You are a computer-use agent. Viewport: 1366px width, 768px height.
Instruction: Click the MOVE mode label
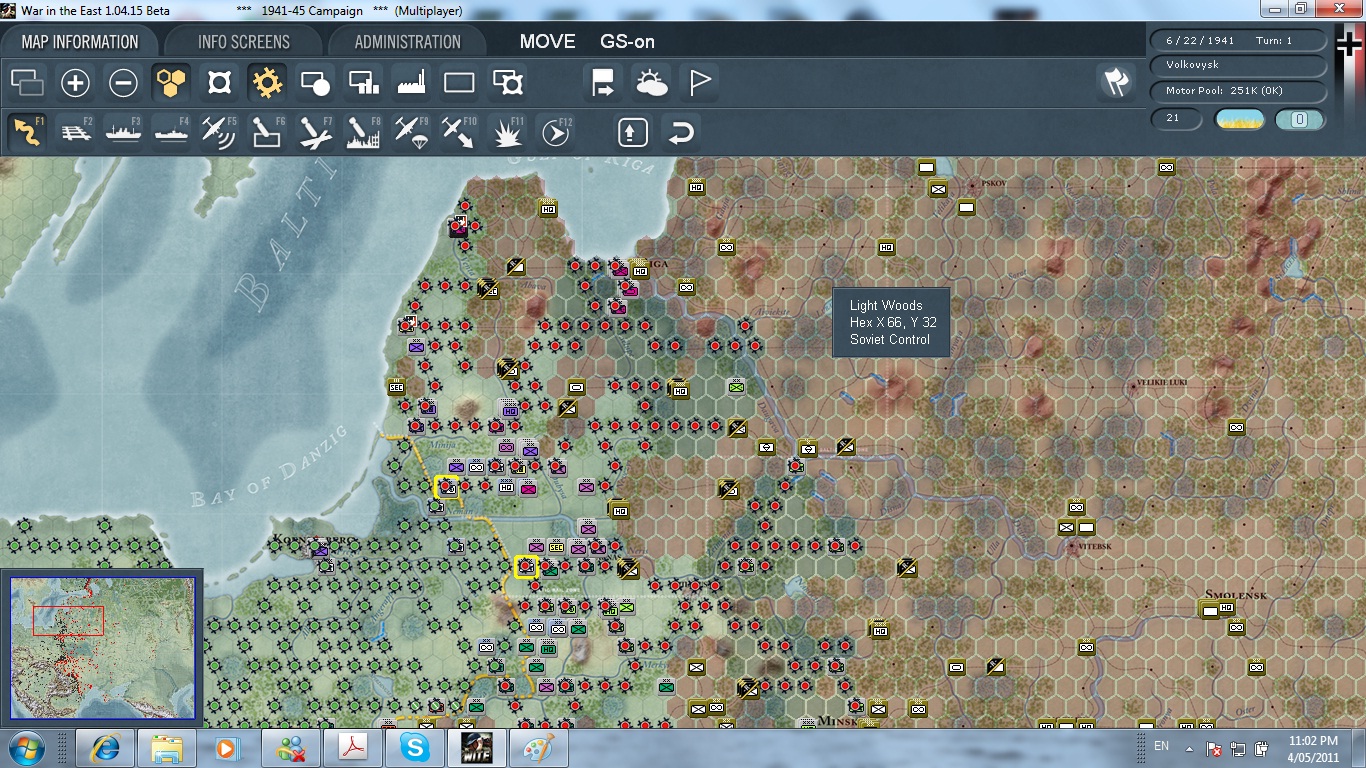point(547,42)
